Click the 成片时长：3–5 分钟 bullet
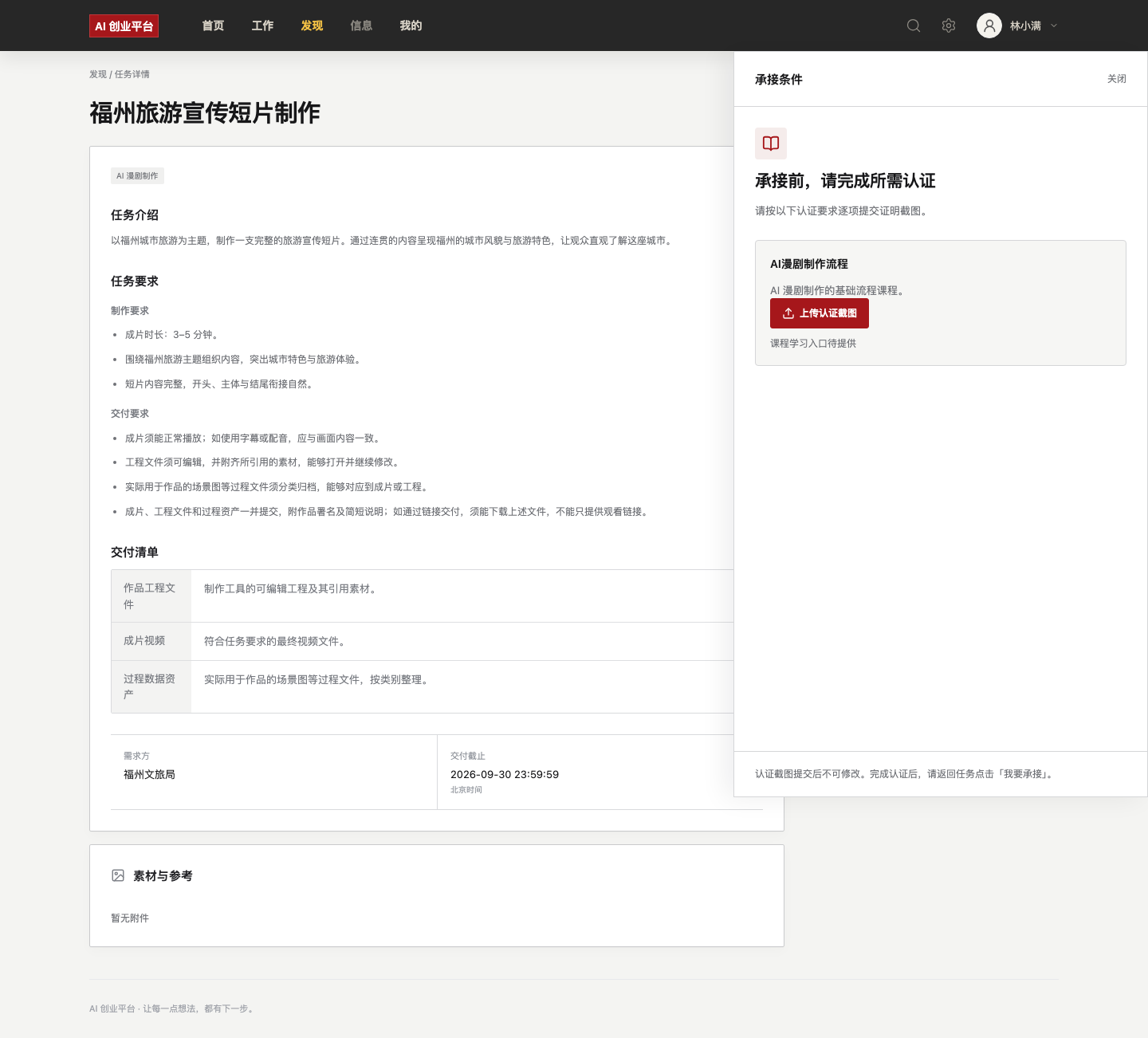Image resolution: width=1148 pixels, height=1038 pixels. [x=173, y=335]
